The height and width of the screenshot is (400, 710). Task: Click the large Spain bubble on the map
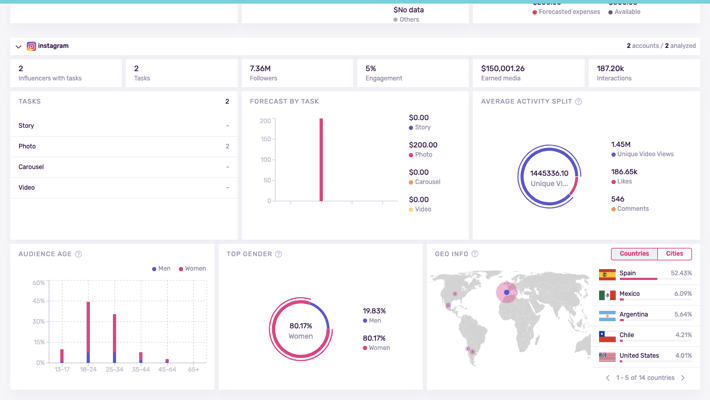click(507, 292)
